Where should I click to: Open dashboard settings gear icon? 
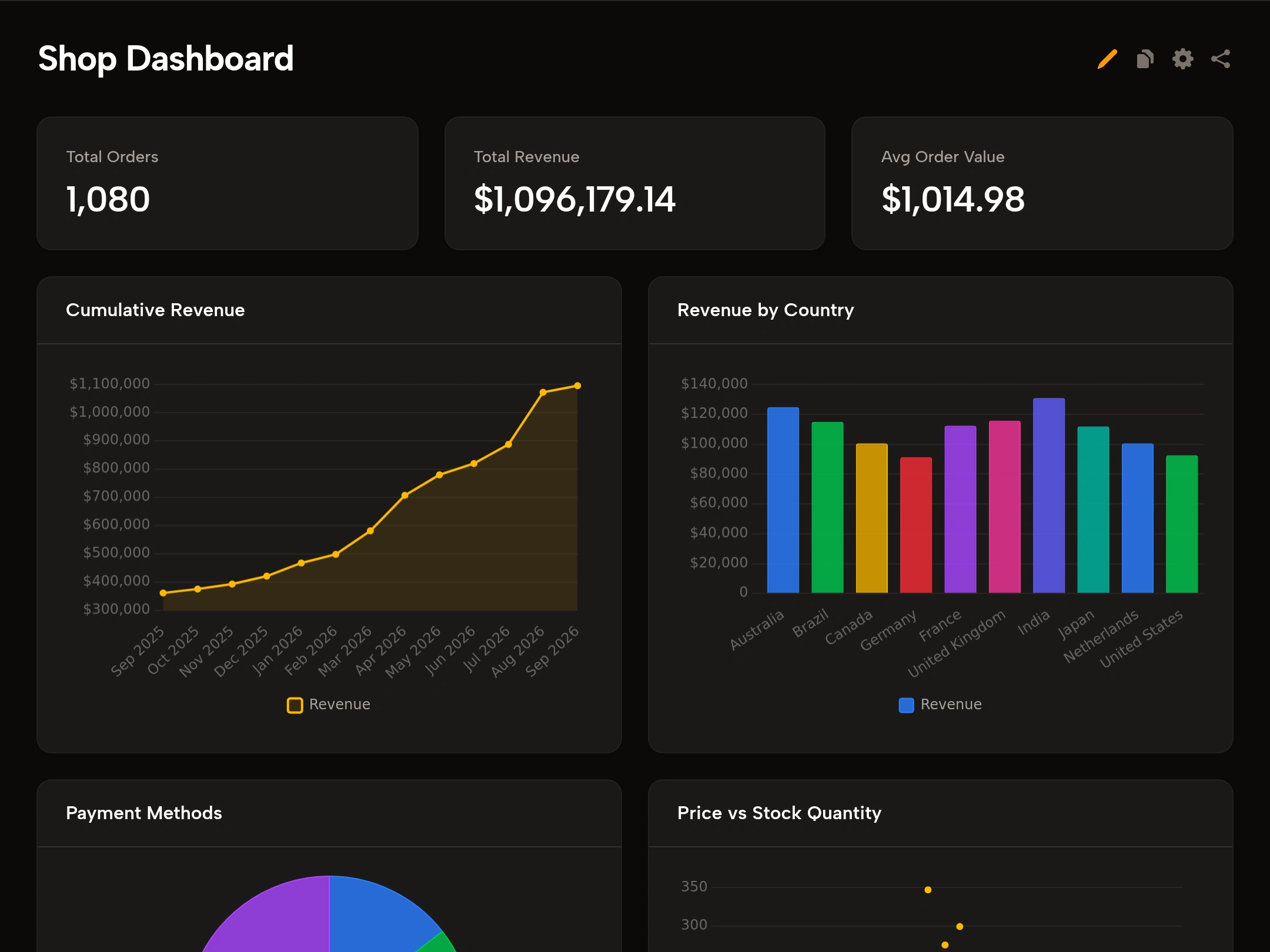coord(1182,59)
